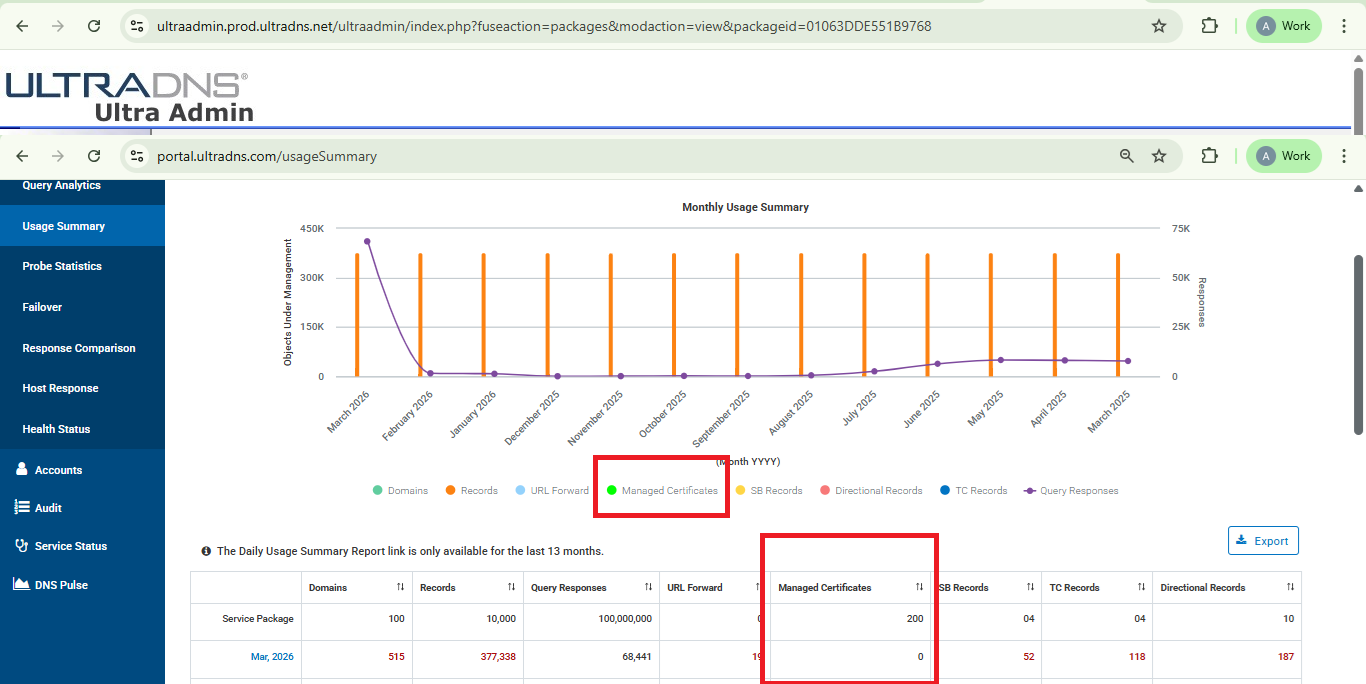This screenshot has height=684, width=1366.
Task: Bookmark the ultraadmin.prod.ultradns.net page with the star
Action: pos(1159,26)
